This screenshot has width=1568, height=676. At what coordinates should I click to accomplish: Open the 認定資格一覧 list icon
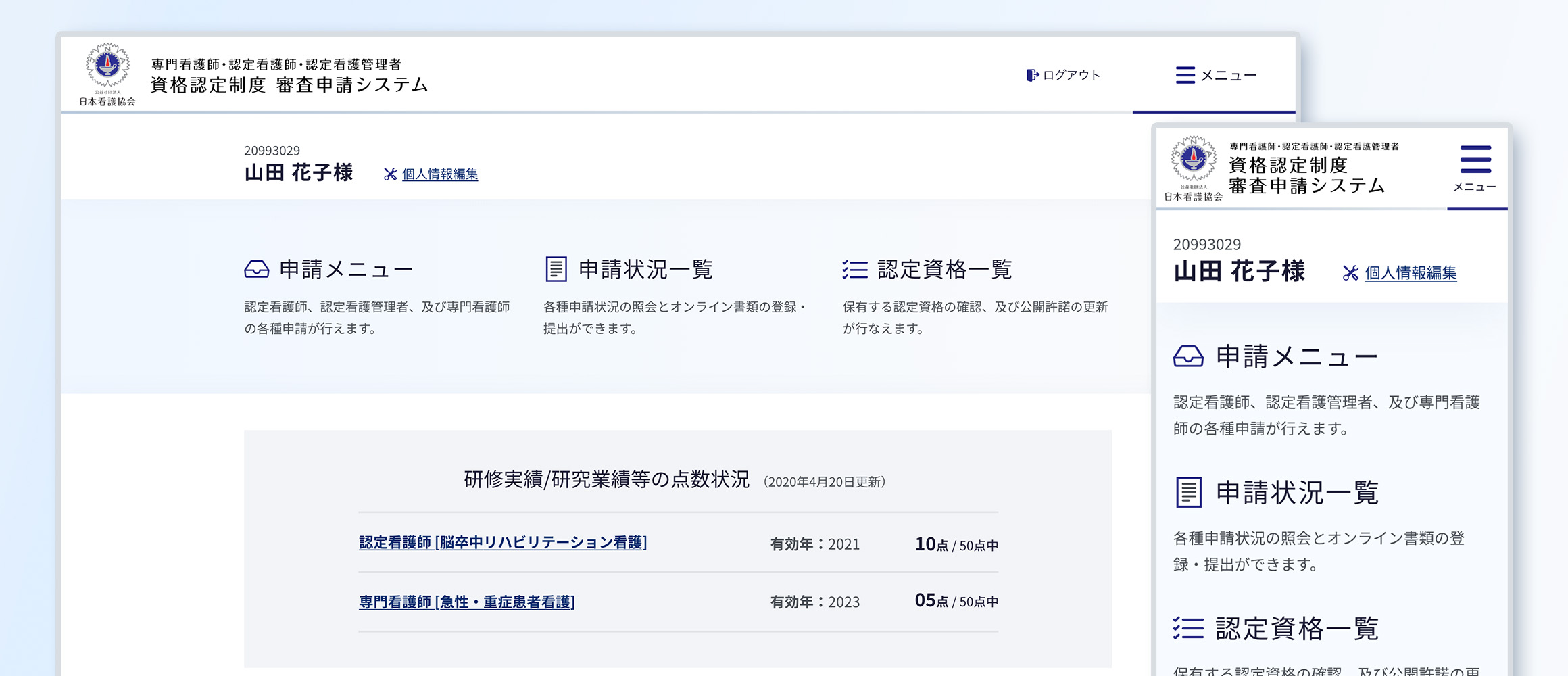click(x=855, y=268)
